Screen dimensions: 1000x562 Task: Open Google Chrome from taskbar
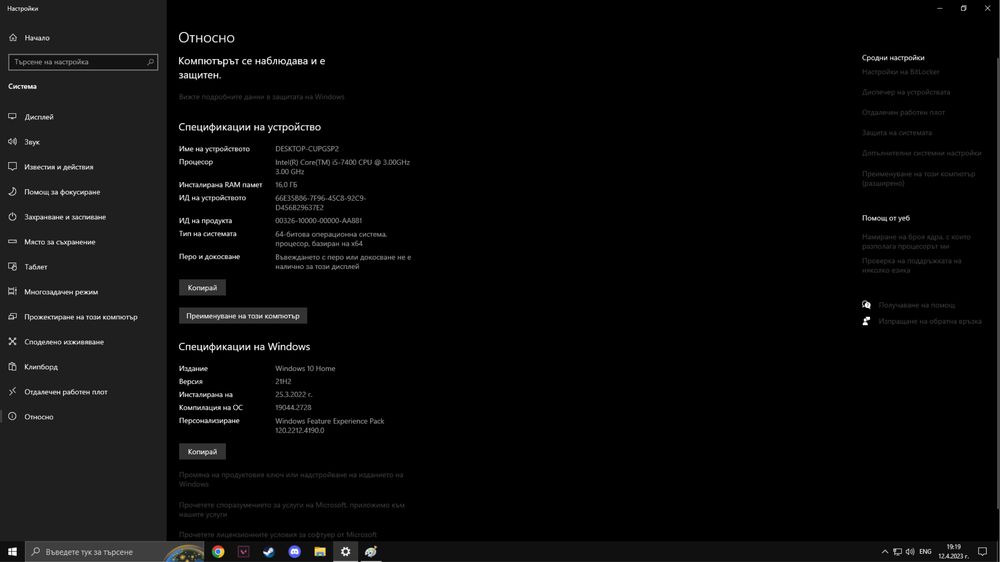(218, 552)
